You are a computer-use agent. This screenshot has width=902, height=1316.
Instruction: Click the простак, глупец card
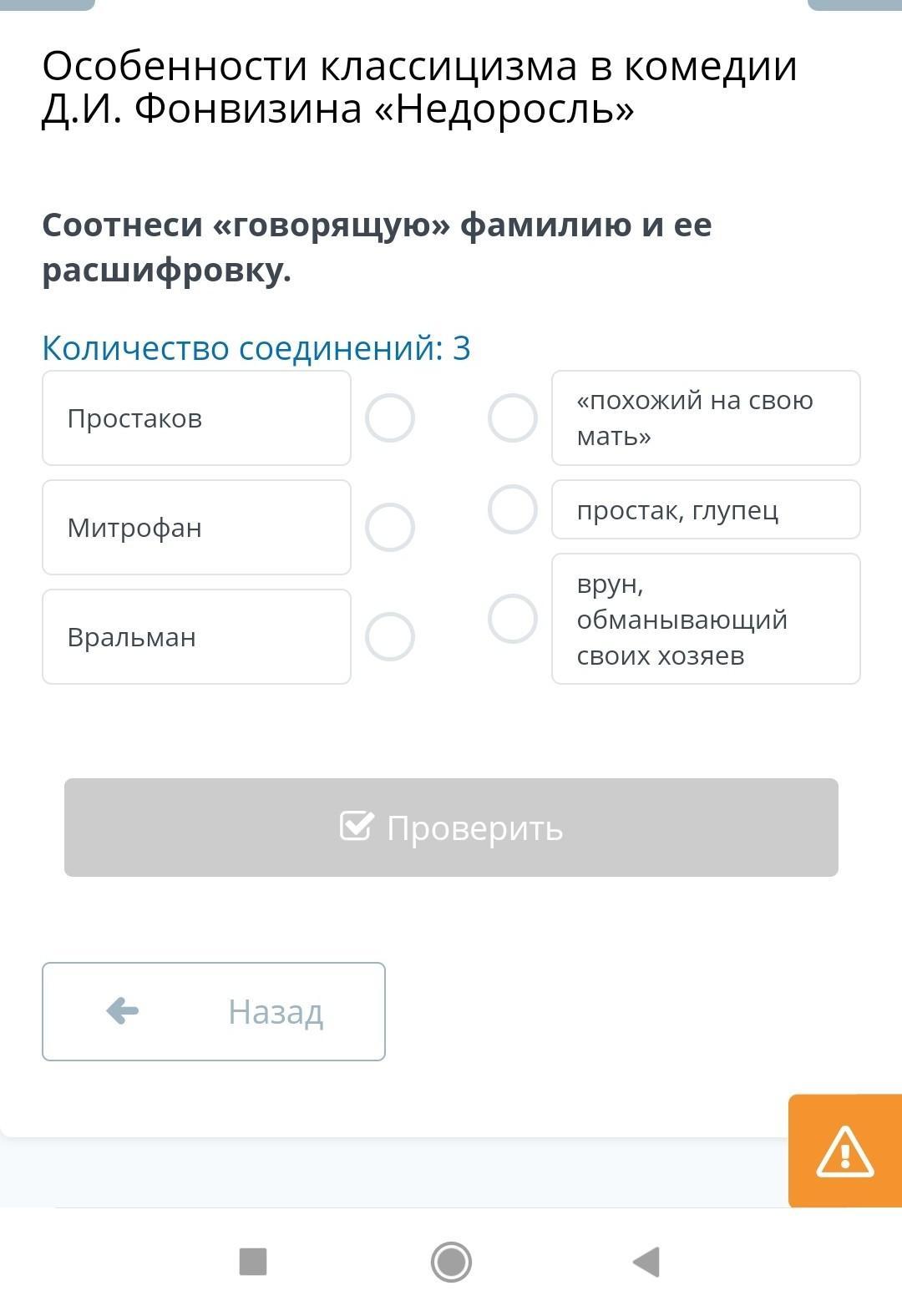[706, 509]
